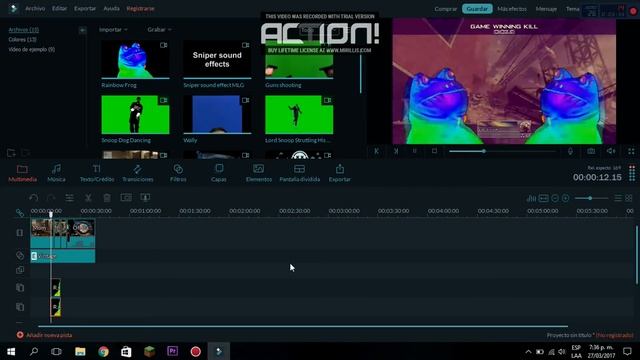Click the preview progress slider
This screenshot has width=640, height=360.
502,151
